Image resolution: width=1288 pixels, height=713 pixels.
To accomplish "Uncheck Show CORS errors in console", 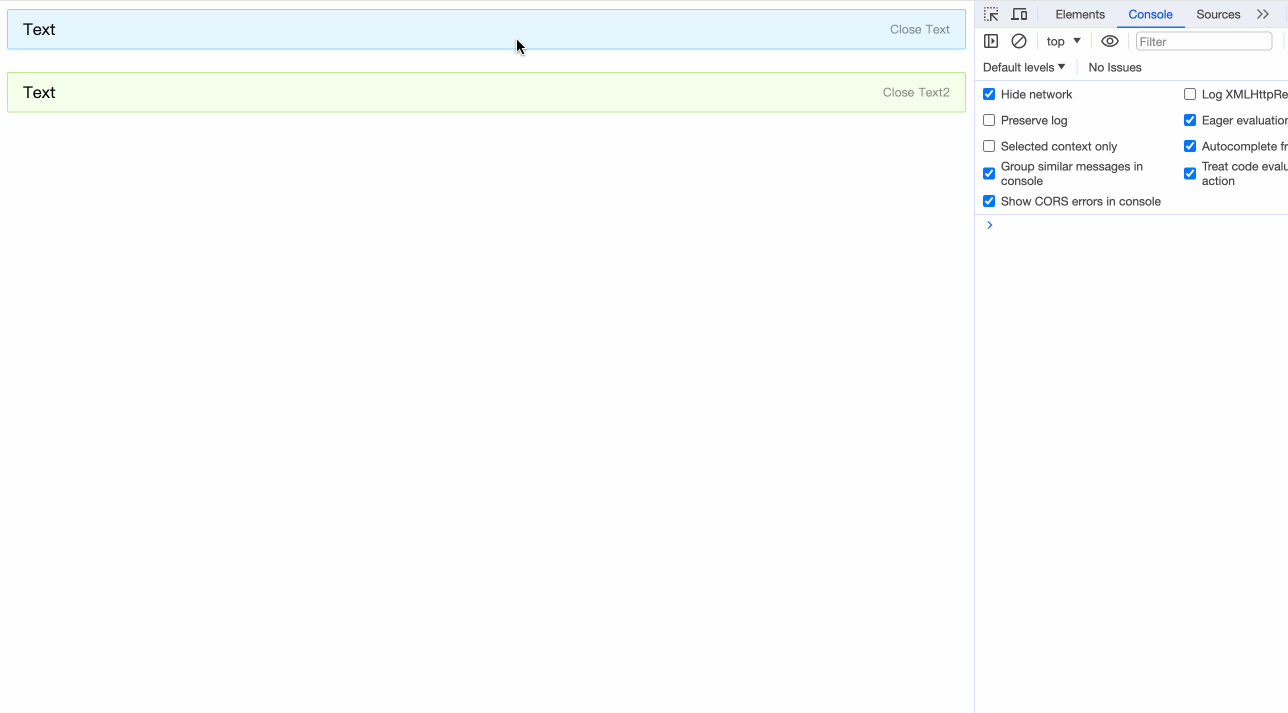I will tap(989, 201).
